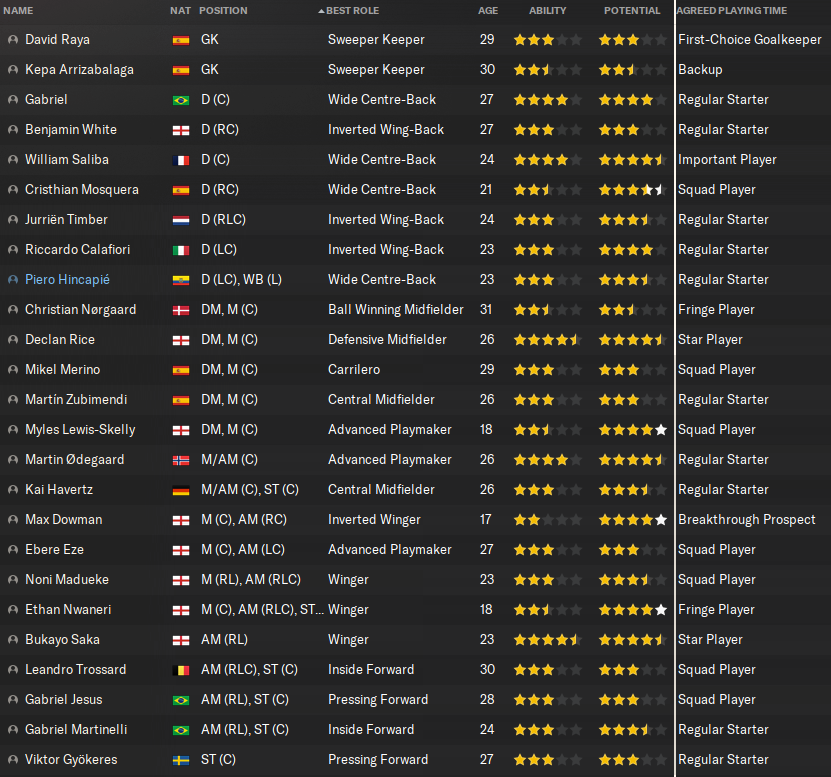This screenshot has height=777, width=831.
Task: Click 'First-Choice Goalkeeper' playing time for Raya
Action: click(749, 40)
